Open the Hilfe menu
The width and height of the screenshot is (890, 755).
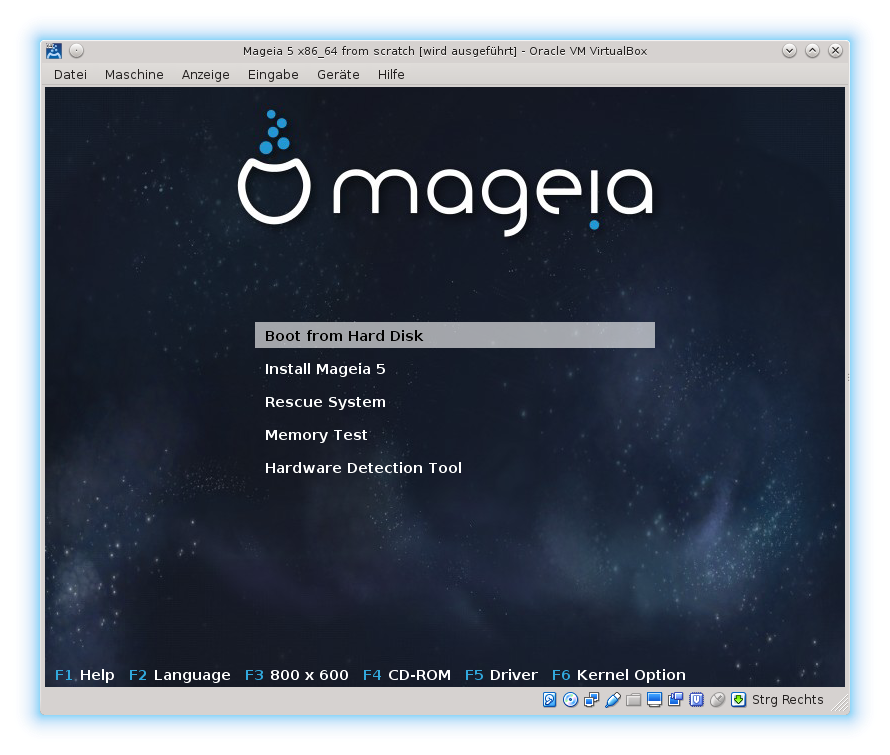pos(391,74)
